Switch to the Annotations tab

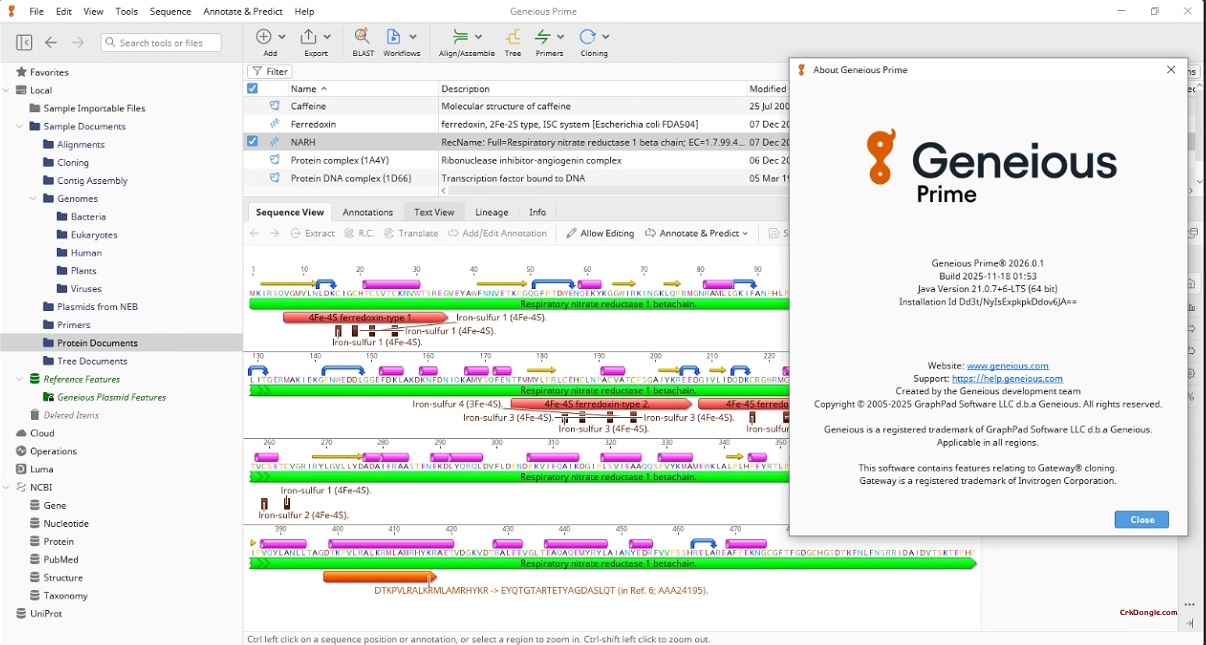coord(368,212)
